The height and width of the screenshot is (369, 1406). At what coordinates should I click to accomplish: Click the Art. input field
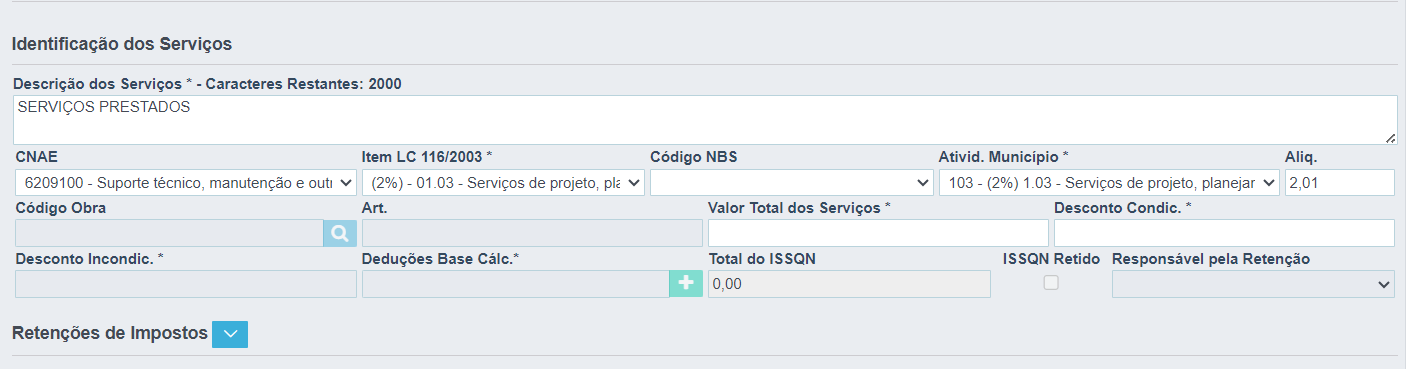pyautogui.click(x=532, y=233)
